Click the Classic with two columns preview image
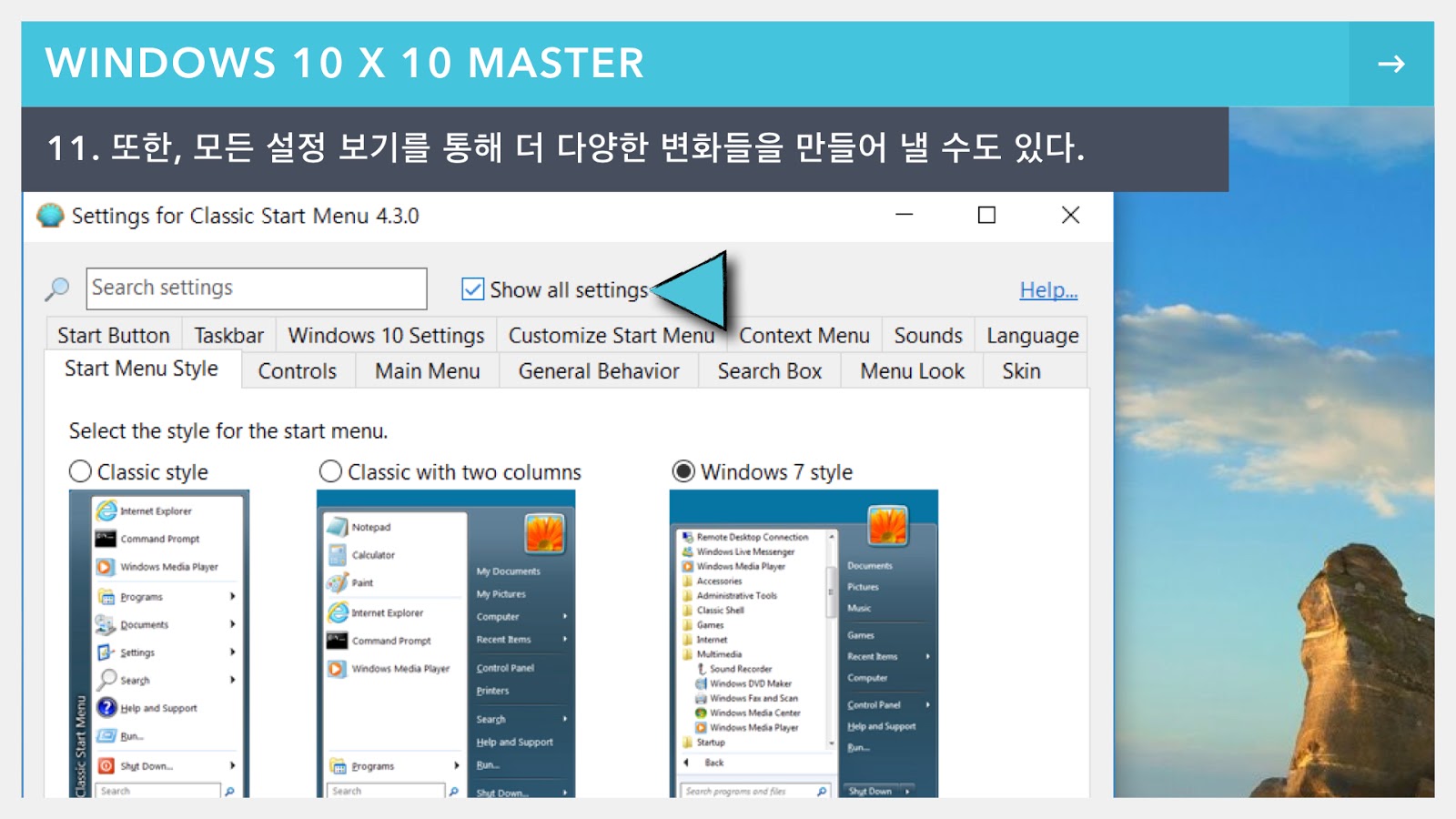The image size is (1456, 819). [x=446, y=644]
